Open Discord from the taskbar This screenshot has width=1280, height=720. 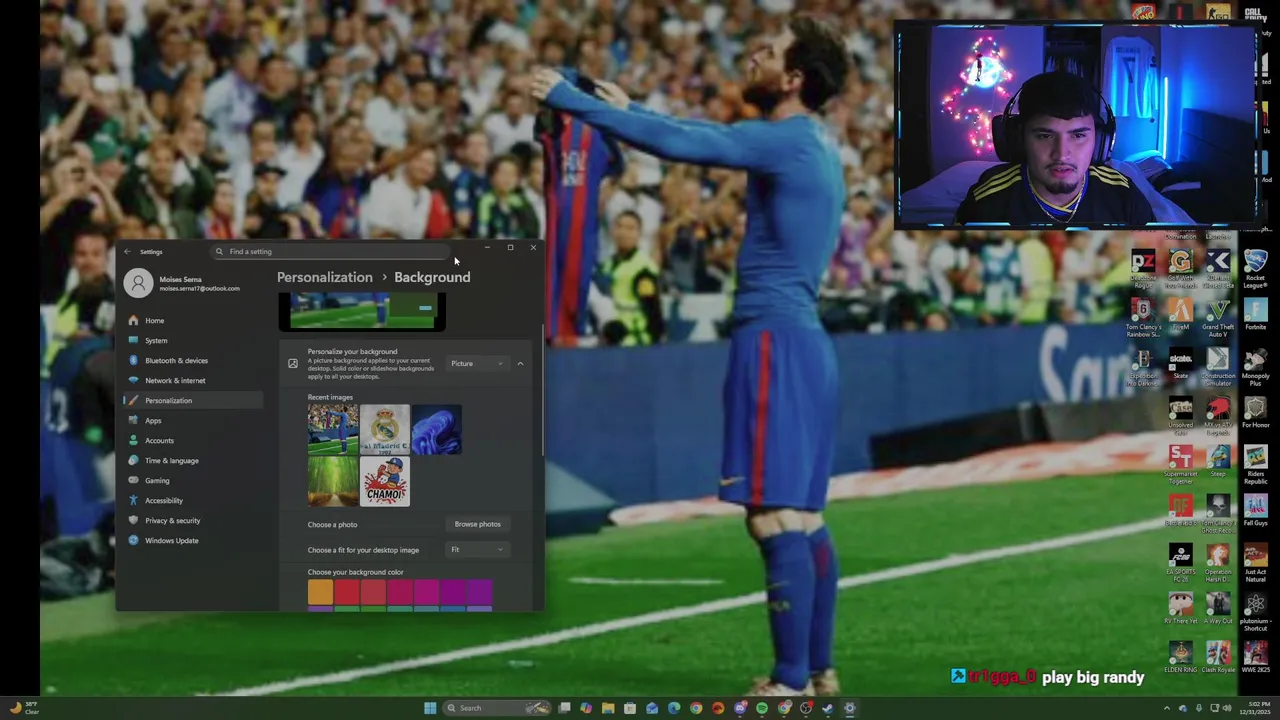click(x=740, y=708)
